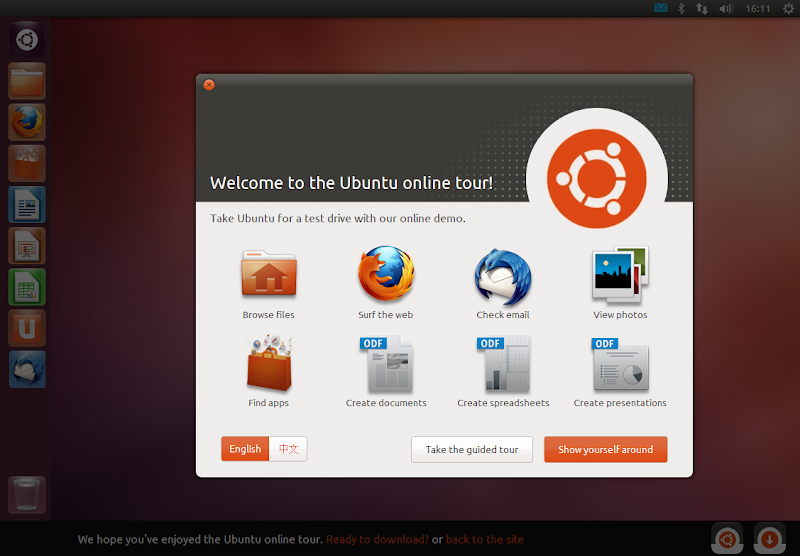Launch LibreOffice Writer from the launcher
The height and width of the screenshot is (556, 800).
27,205
